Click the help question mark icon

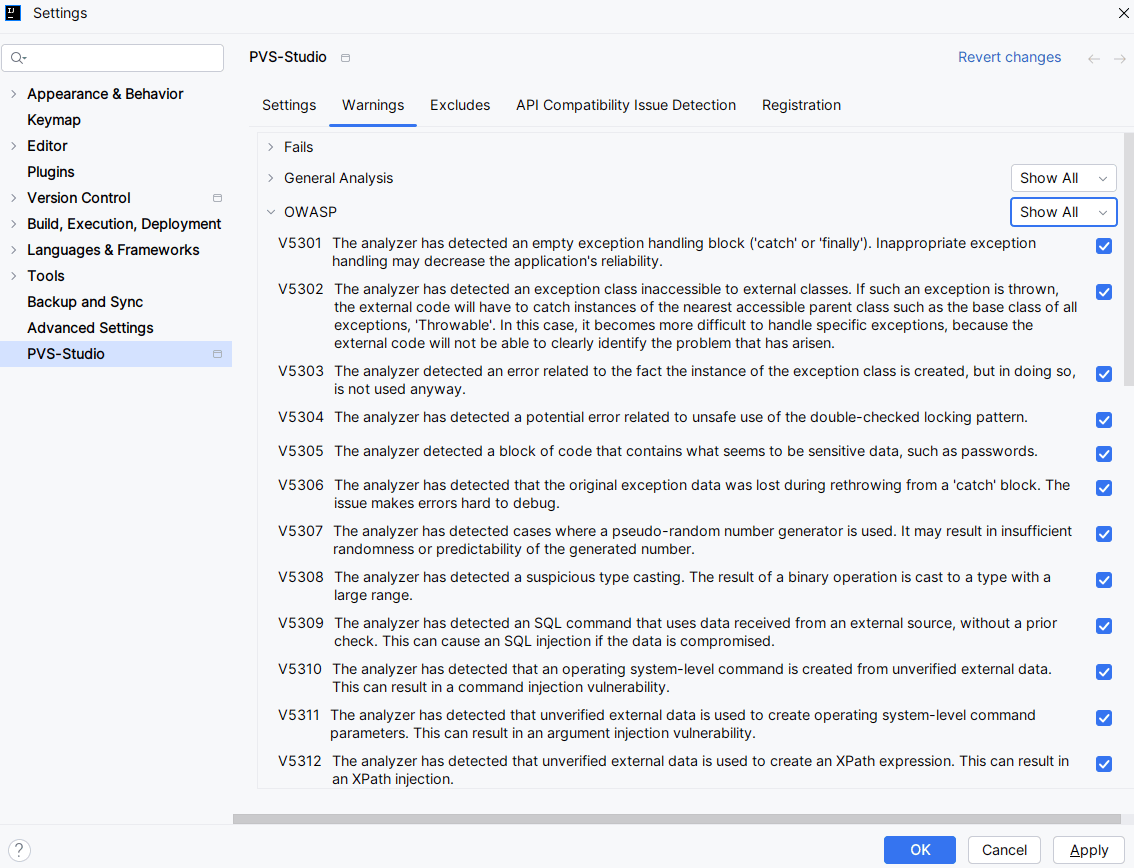coord(19,850)
